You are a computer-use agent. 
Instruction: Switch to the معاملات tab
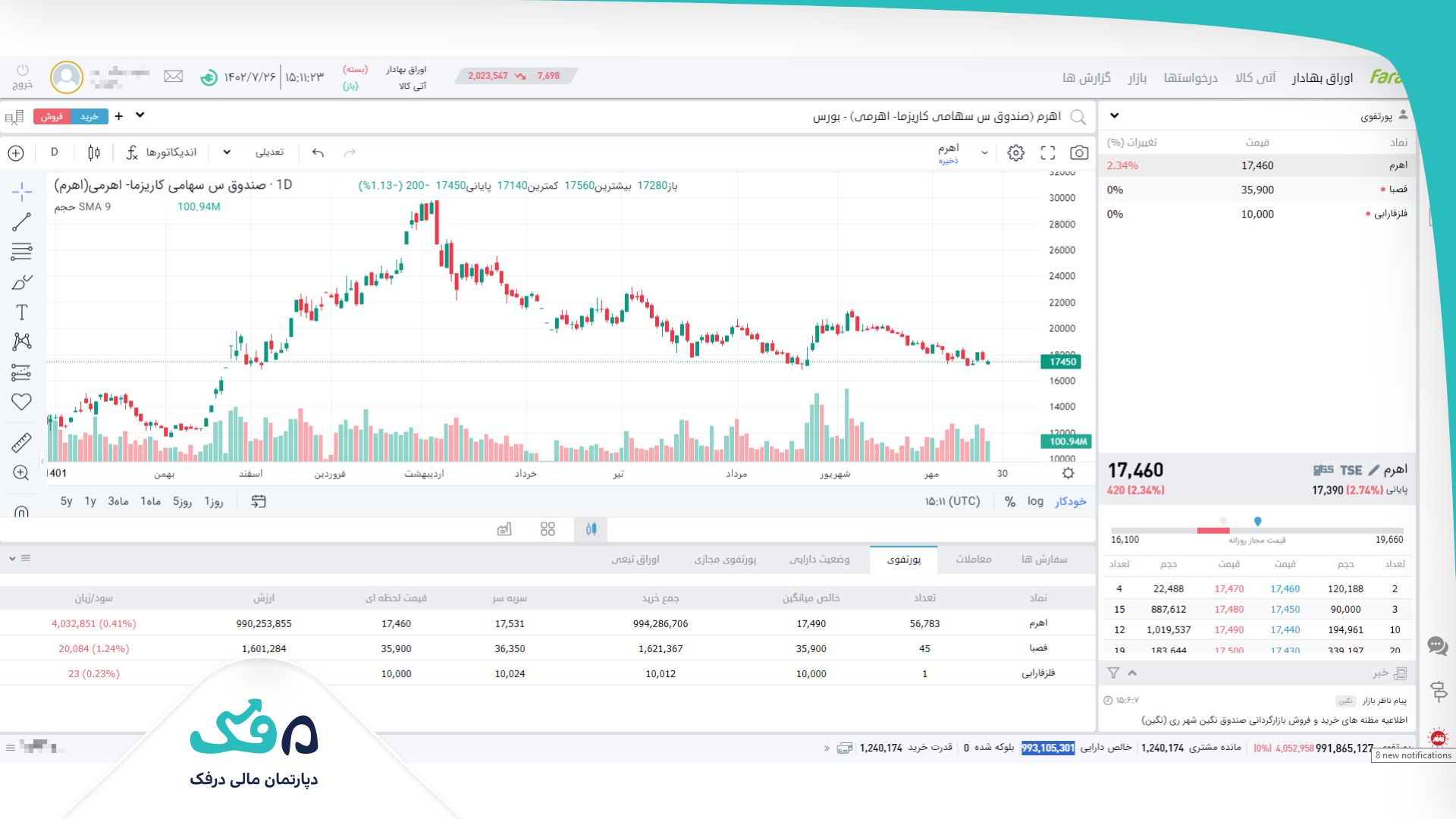pyautogui.click(x=973, y=559)
